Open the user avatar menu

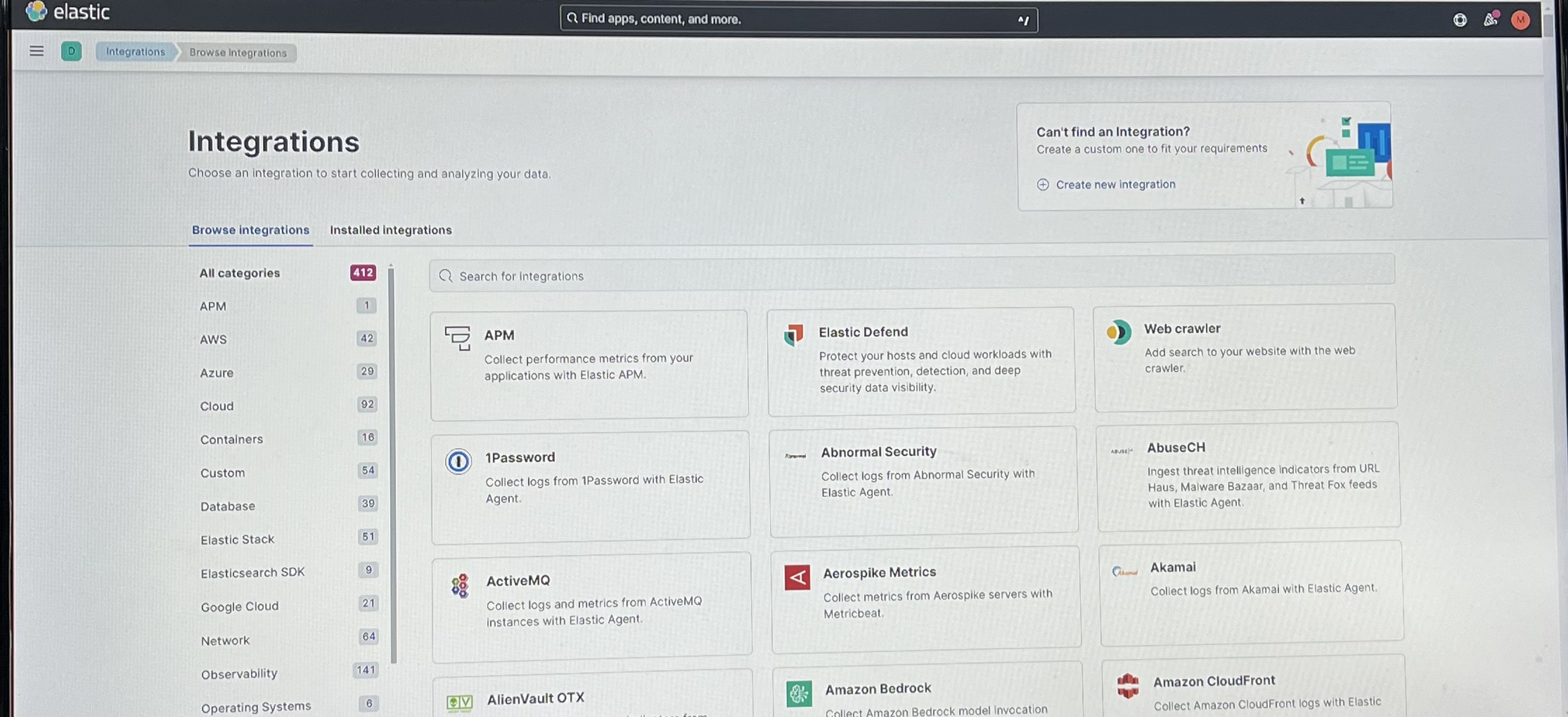[x=1520, y=20]
